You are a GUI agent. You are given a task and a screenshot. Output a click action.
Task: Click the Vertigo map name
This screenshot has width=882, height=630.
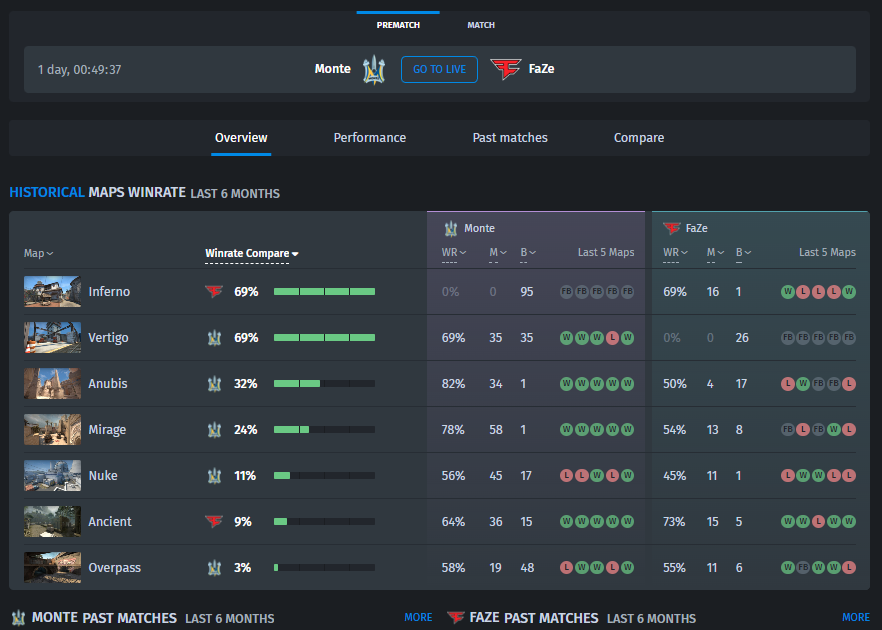(109, 338)
